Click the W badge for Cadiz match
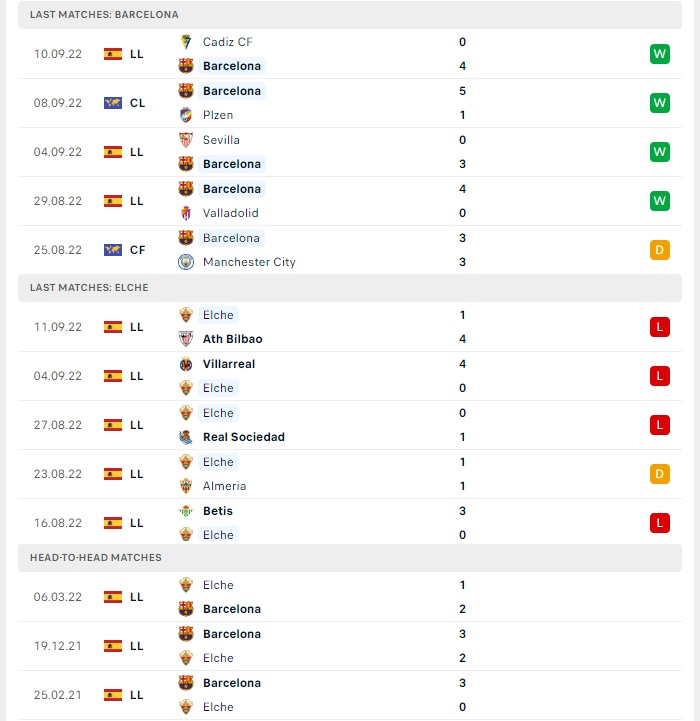This screenshot has height=721, width=700. pyautogui.click(x=660, y=54)
